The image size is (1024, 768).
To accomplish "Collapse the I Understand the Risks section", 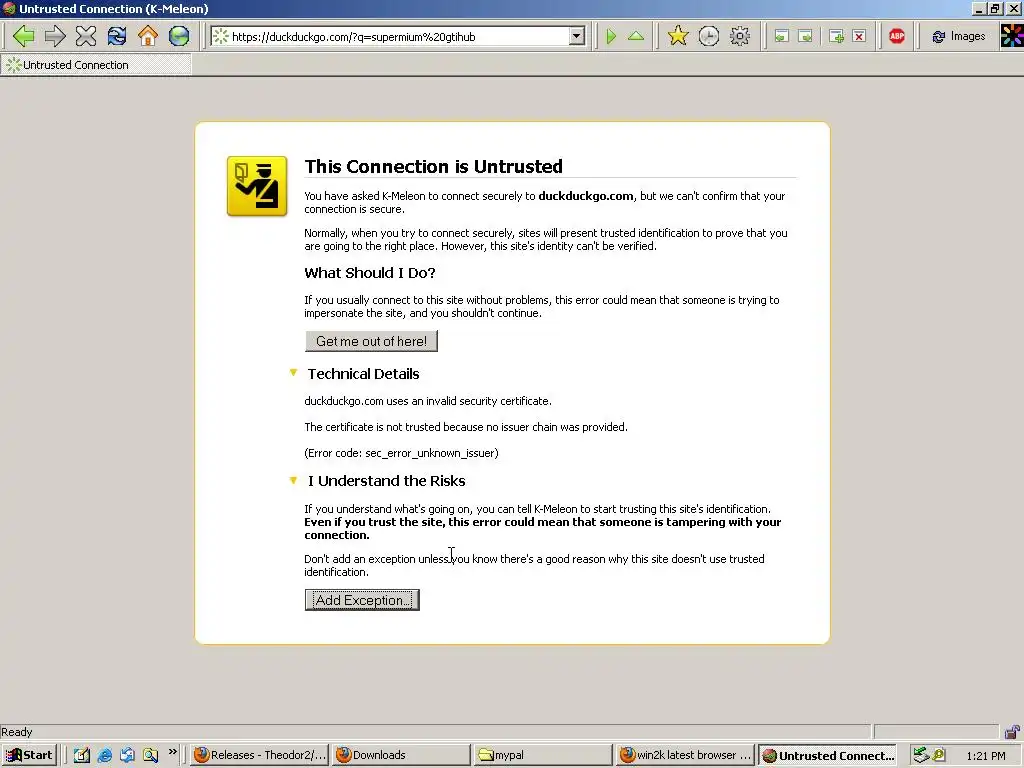I will (x=293, y=481).
